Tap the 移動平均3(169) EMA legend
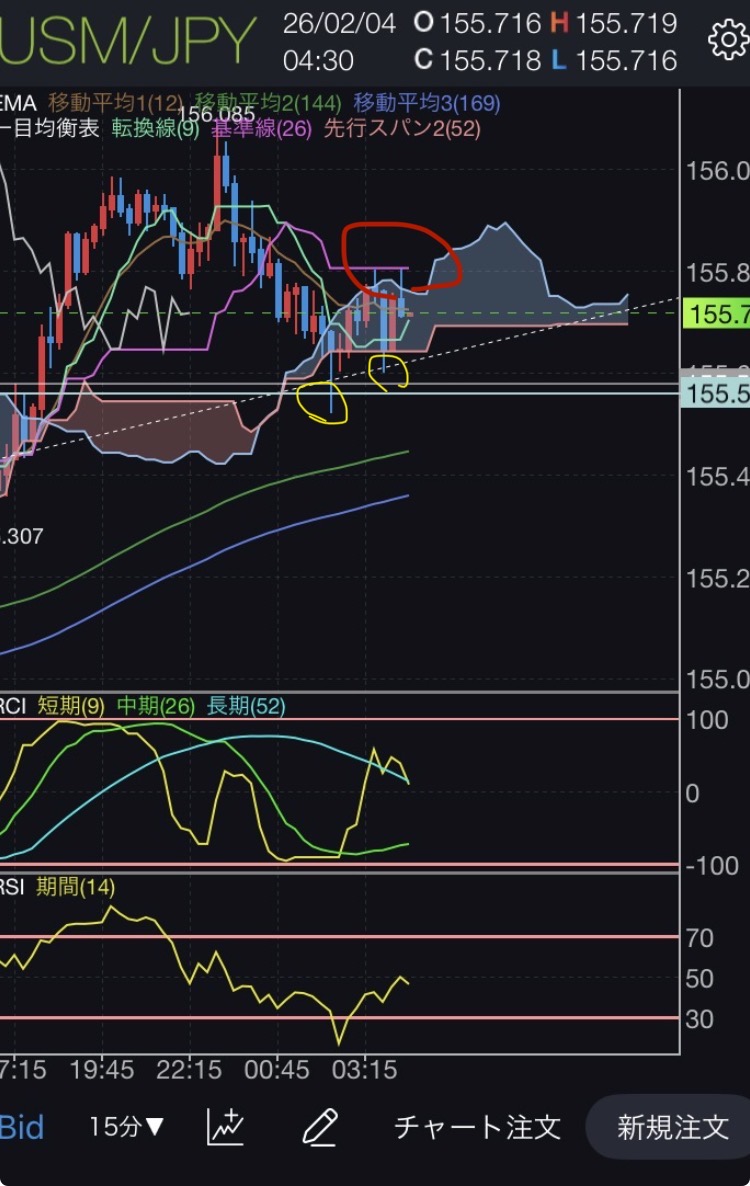This screenshot has width=750, height=1186. tap(427, 102)
